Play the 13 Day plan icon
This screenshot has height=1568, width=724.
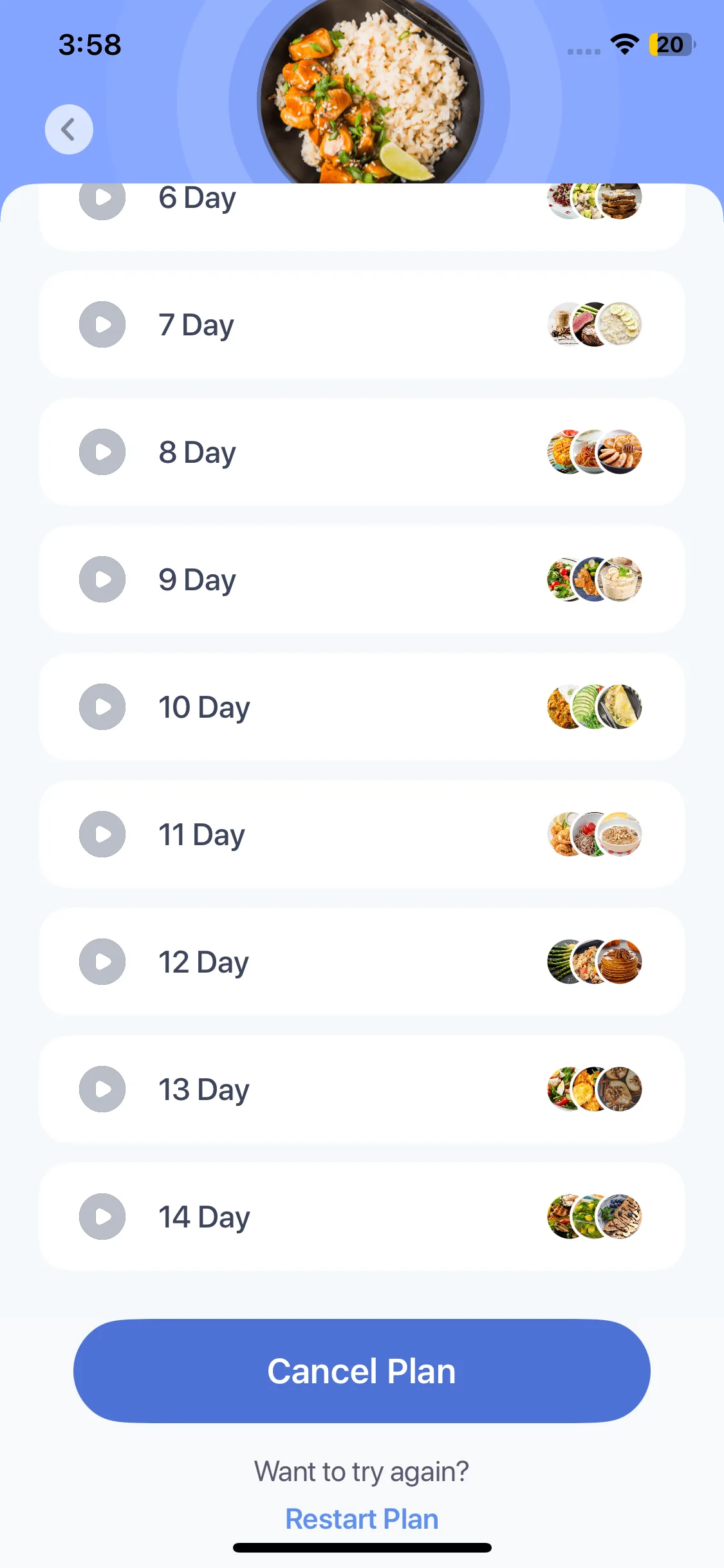pos(102,1089)
